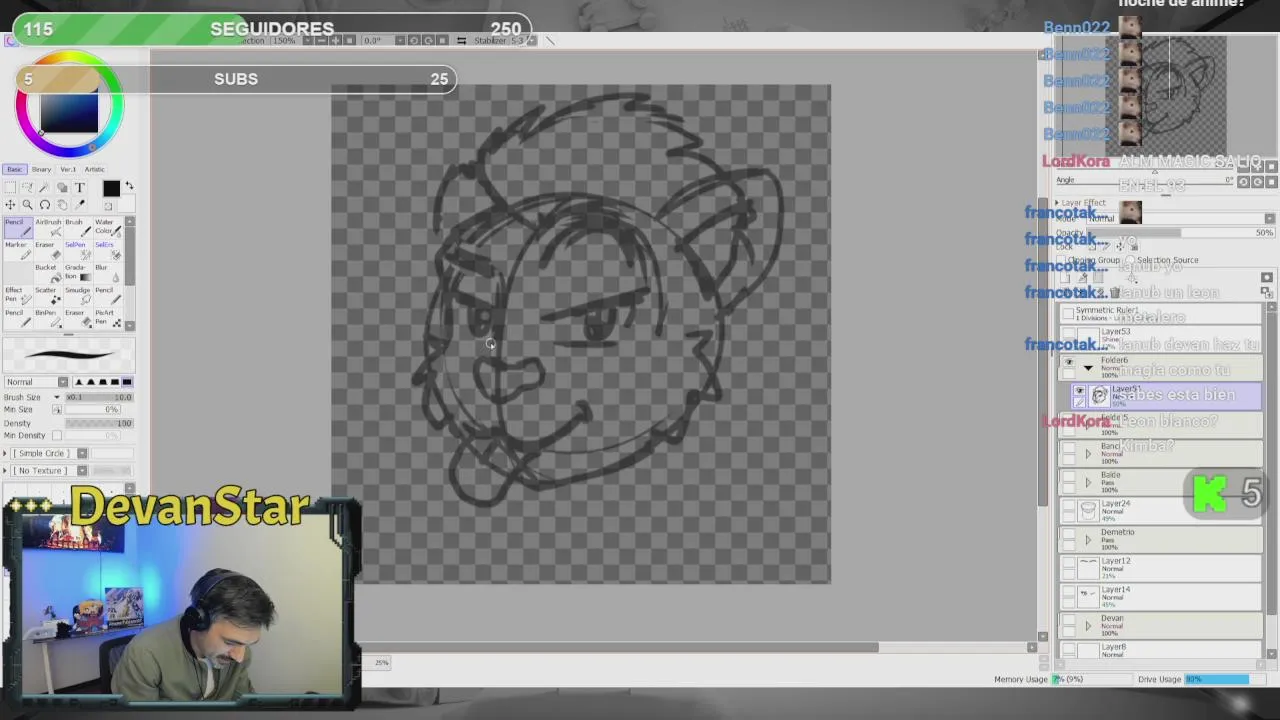Select the Text tool
Viewport: 1280px width, 720px height.
79,187
